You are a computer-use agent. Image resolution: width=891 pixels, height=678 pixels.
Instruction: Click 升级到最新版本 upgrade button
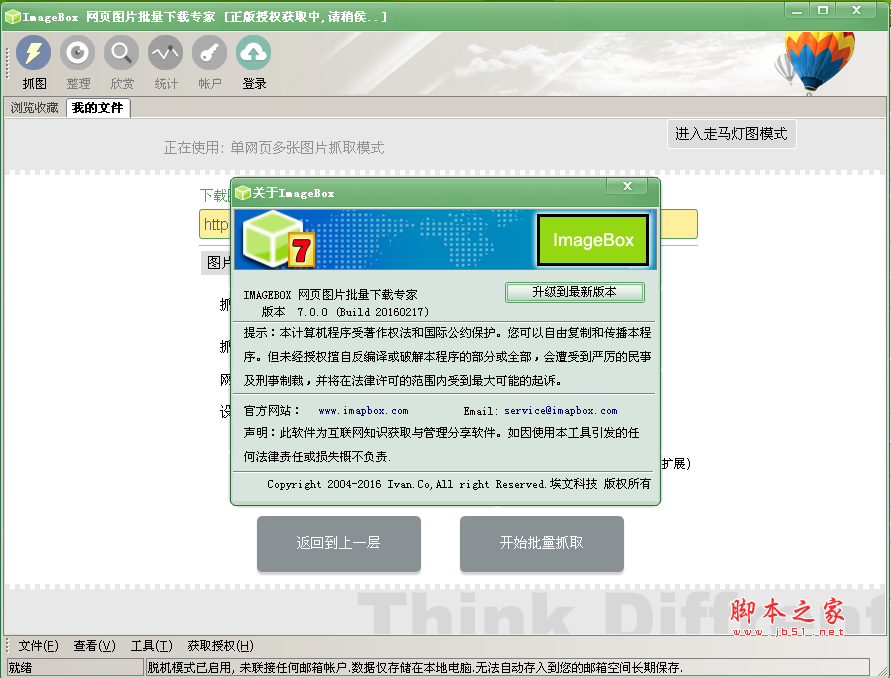click(574, 292)
